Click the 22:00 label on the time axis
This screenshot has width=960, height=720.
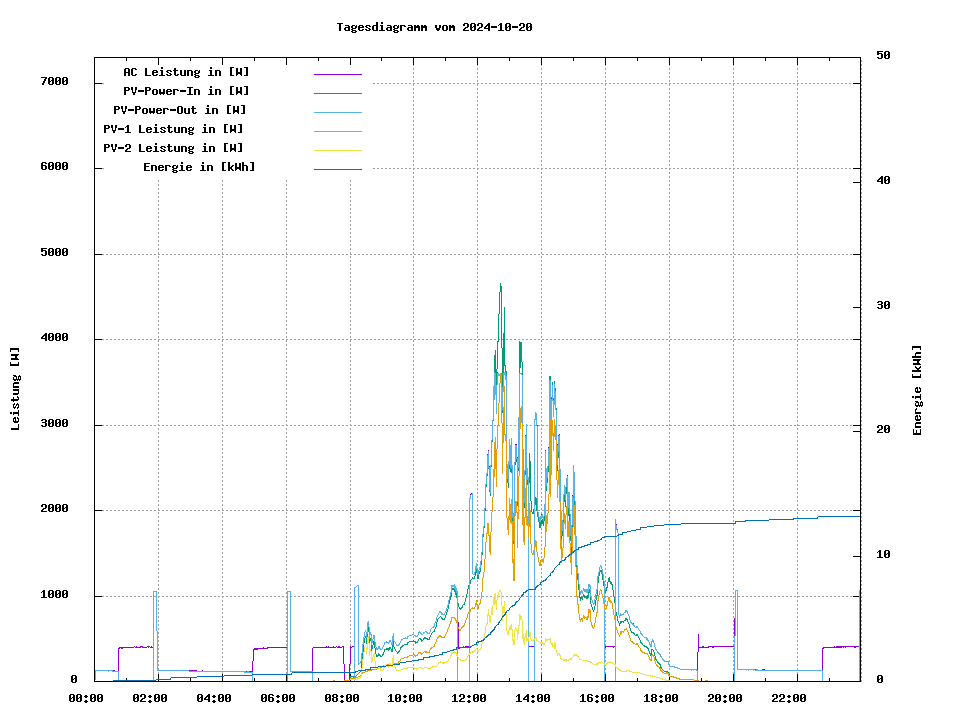pyautogui.click(x=789, y=698)
